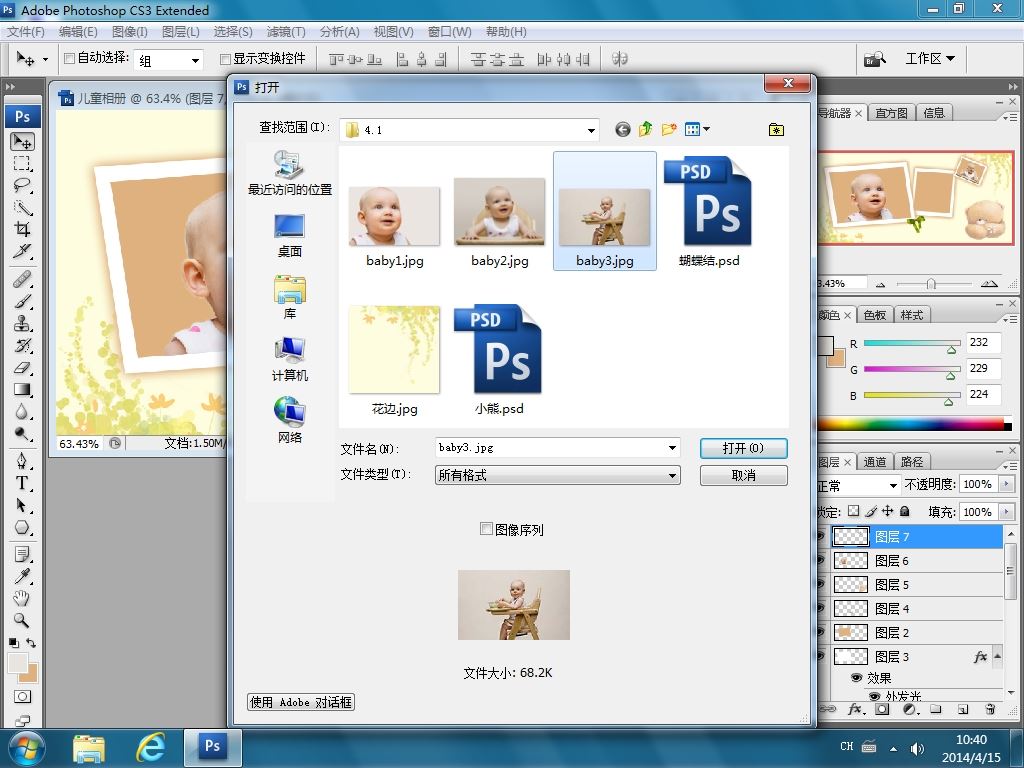Open the 不透明度 opacity slider arrow

[x=1006, y=485]
